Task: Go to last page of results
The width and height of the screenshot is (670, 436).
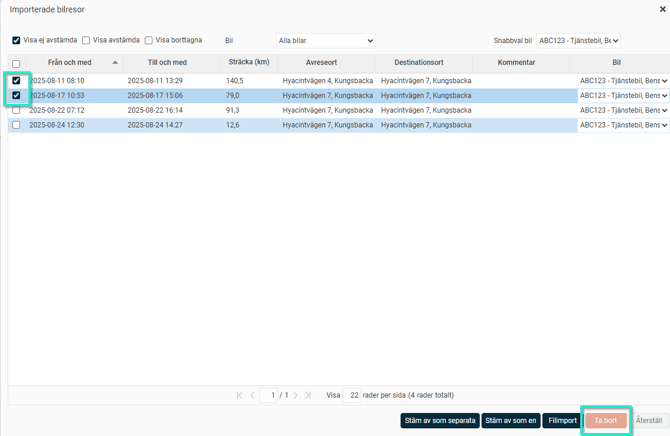Action: [308, 396]
